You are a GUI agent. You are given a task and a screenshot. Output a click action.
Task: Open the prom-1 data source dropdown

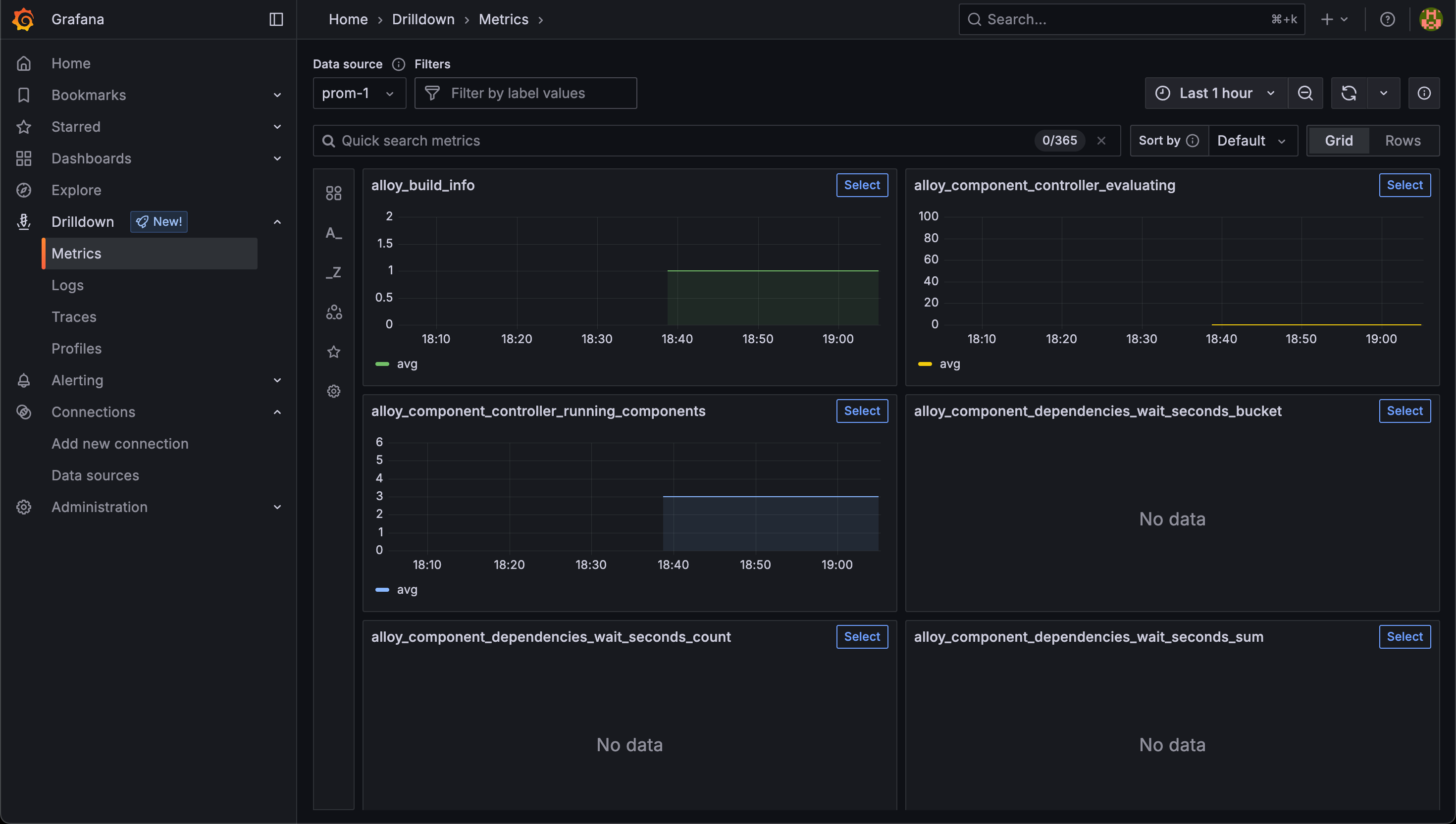[x=360, y=93]
